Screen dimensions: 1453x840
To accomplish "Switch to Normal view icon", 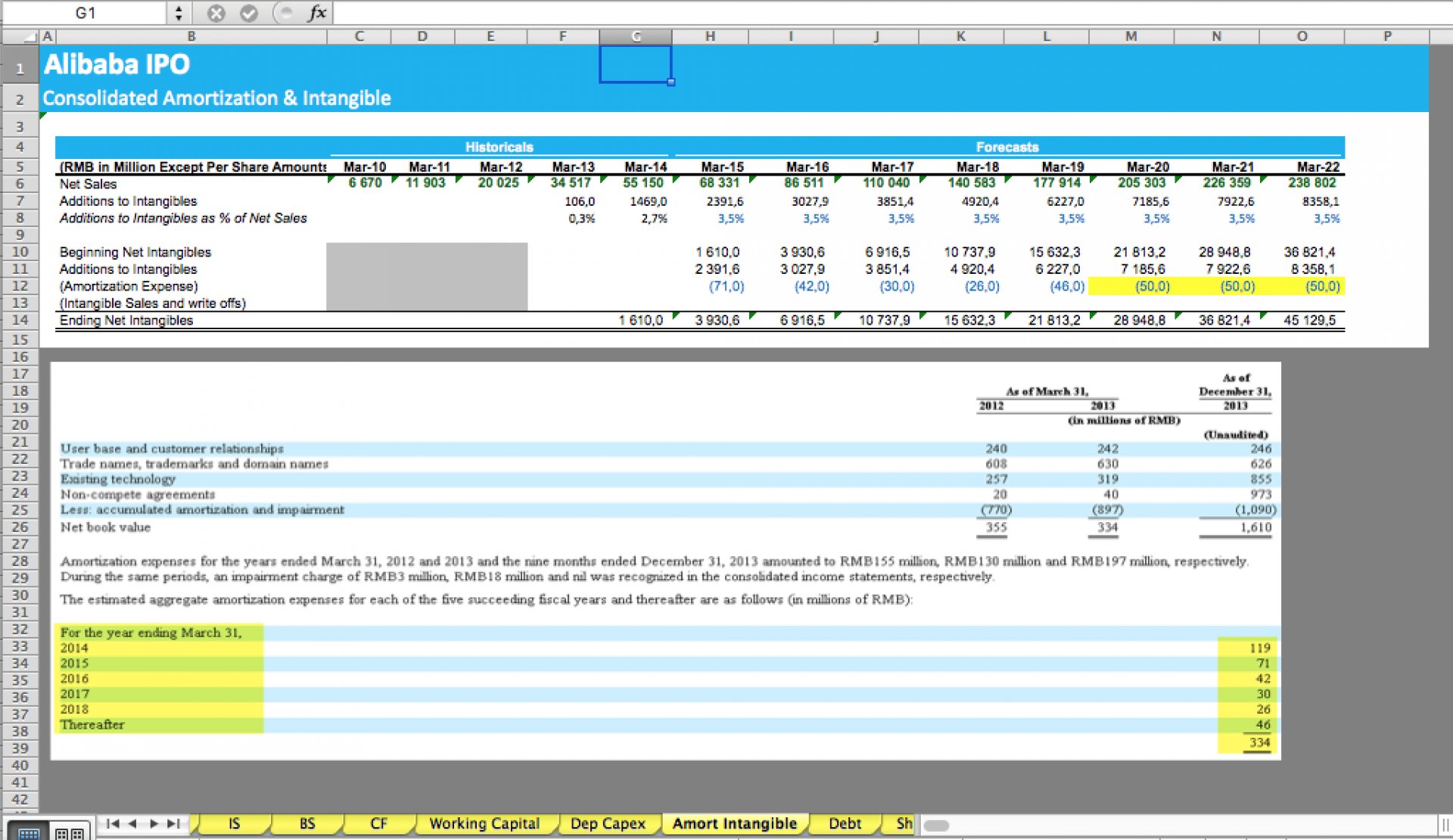I will [x=29, y=832].
